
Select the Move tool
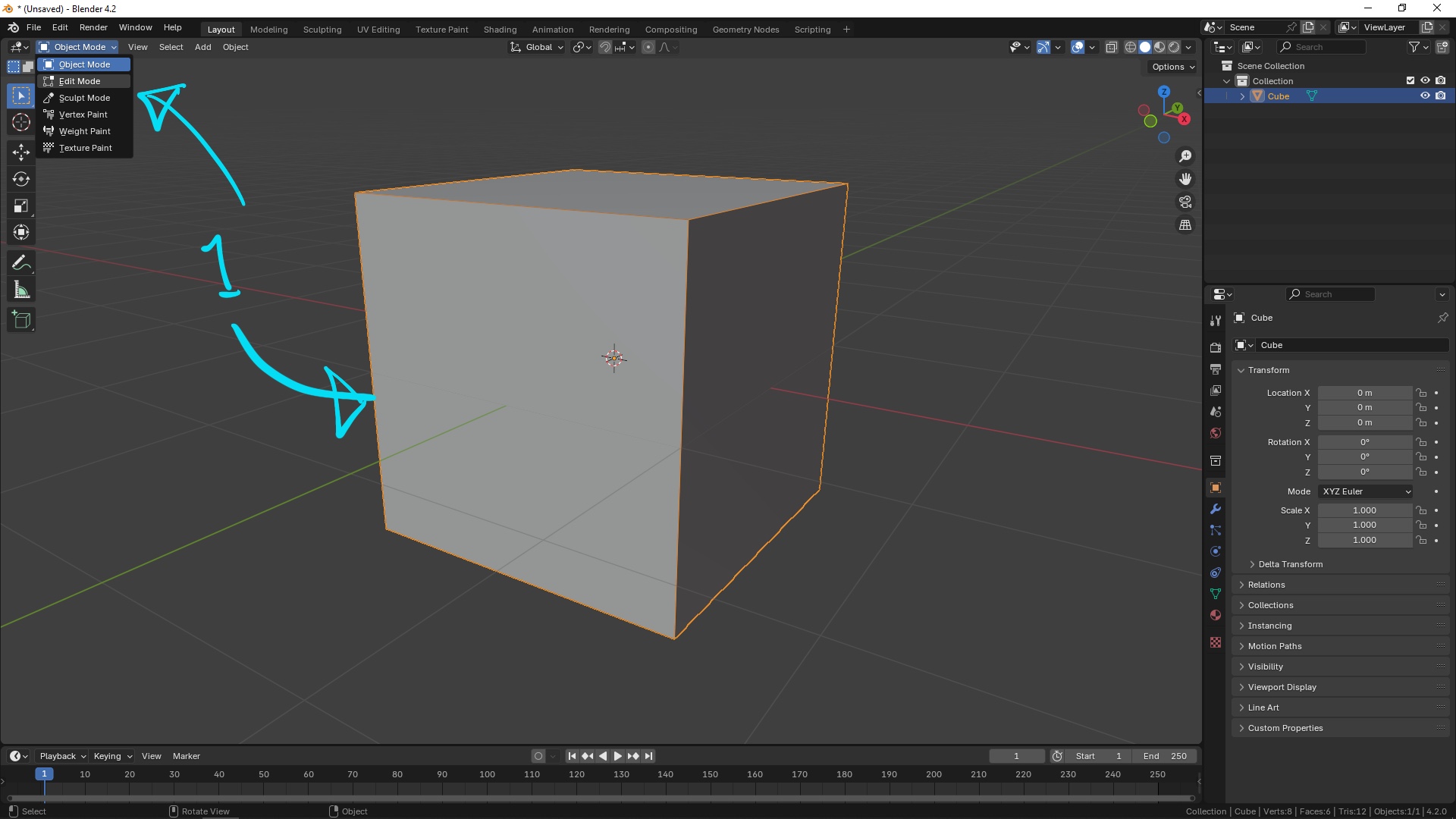21,152
